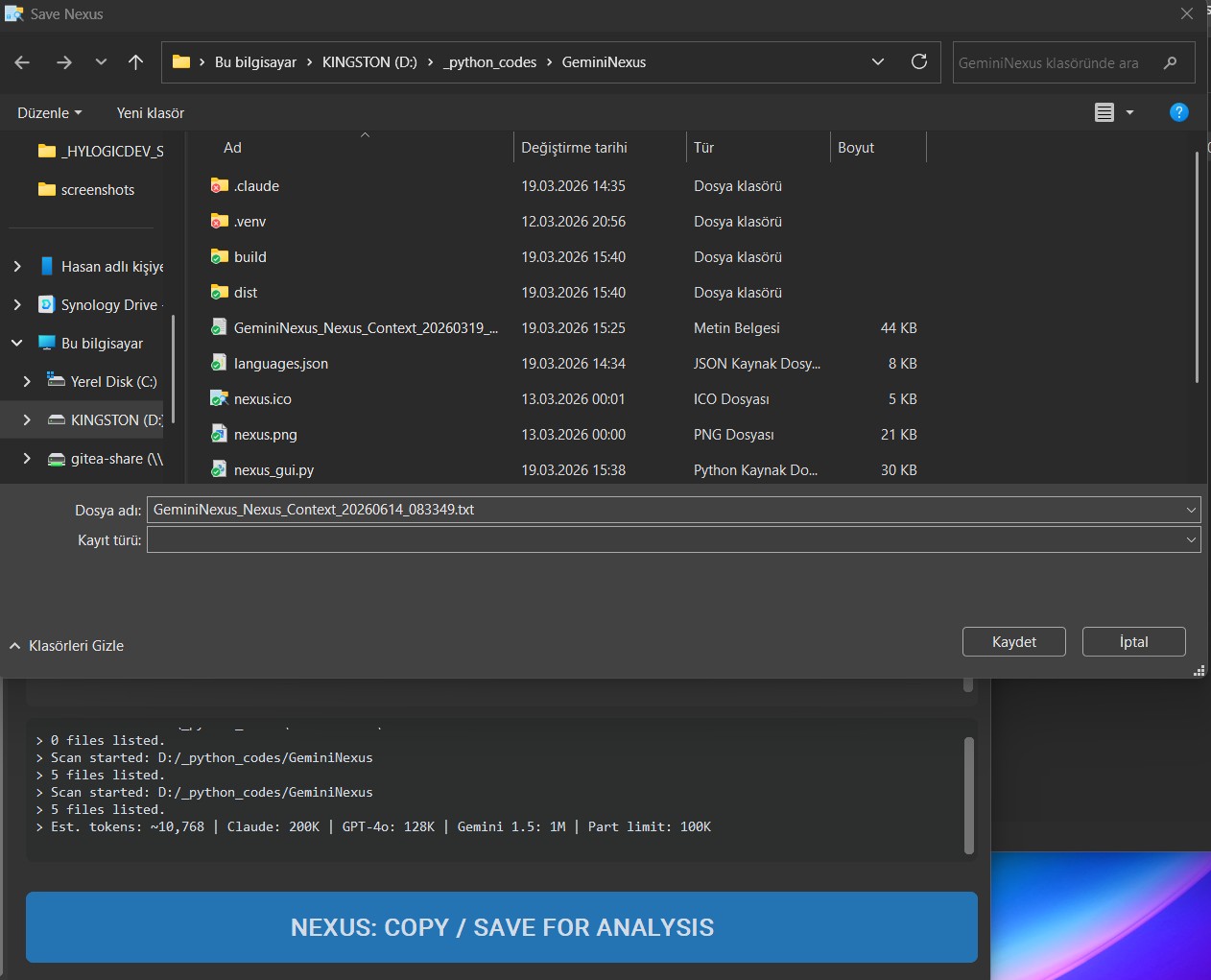Change view layout icon
Viewport: 1211px width, 980px height.
1104,112
